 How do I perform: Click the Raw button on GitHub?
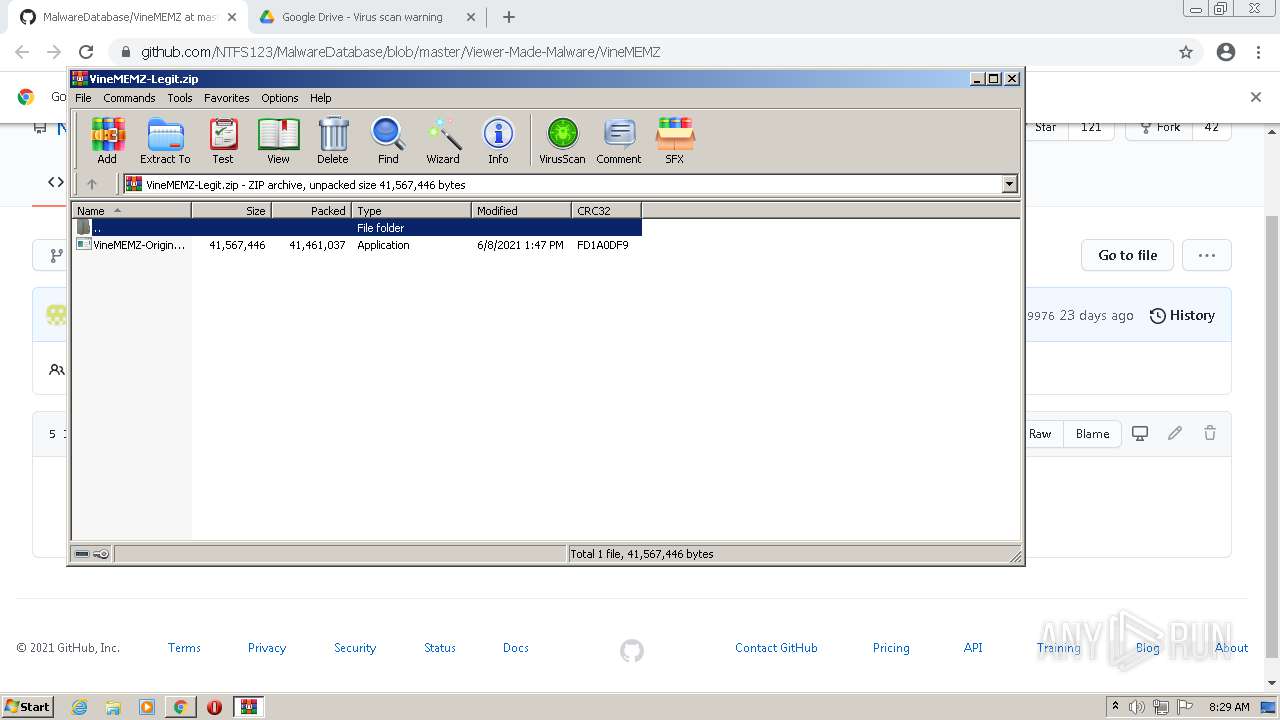tap(1040, 434)
